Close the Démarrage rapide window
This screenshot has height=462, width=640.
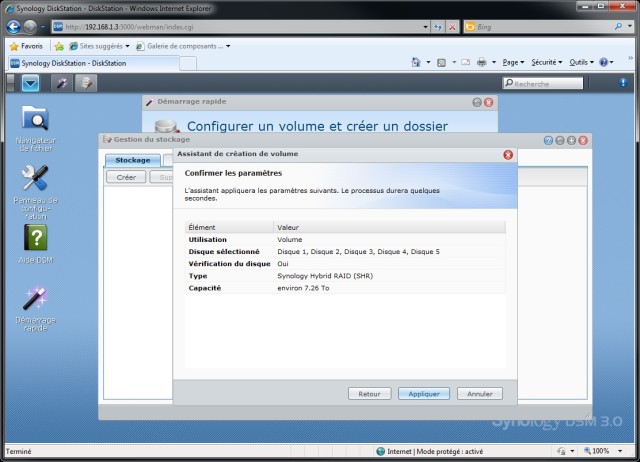[489, 102]
